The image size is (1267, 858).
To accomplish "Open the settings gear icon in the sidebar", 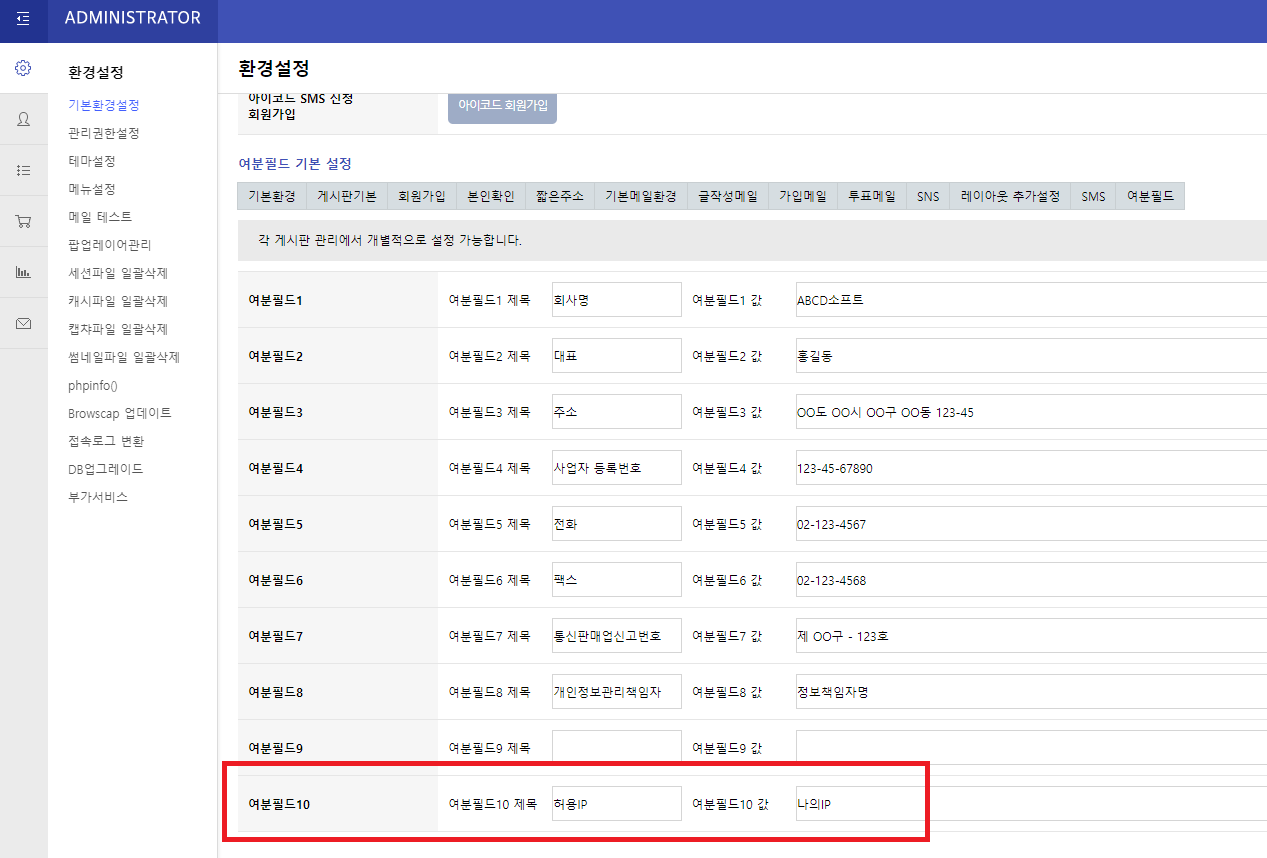I will tap(23, 68).
